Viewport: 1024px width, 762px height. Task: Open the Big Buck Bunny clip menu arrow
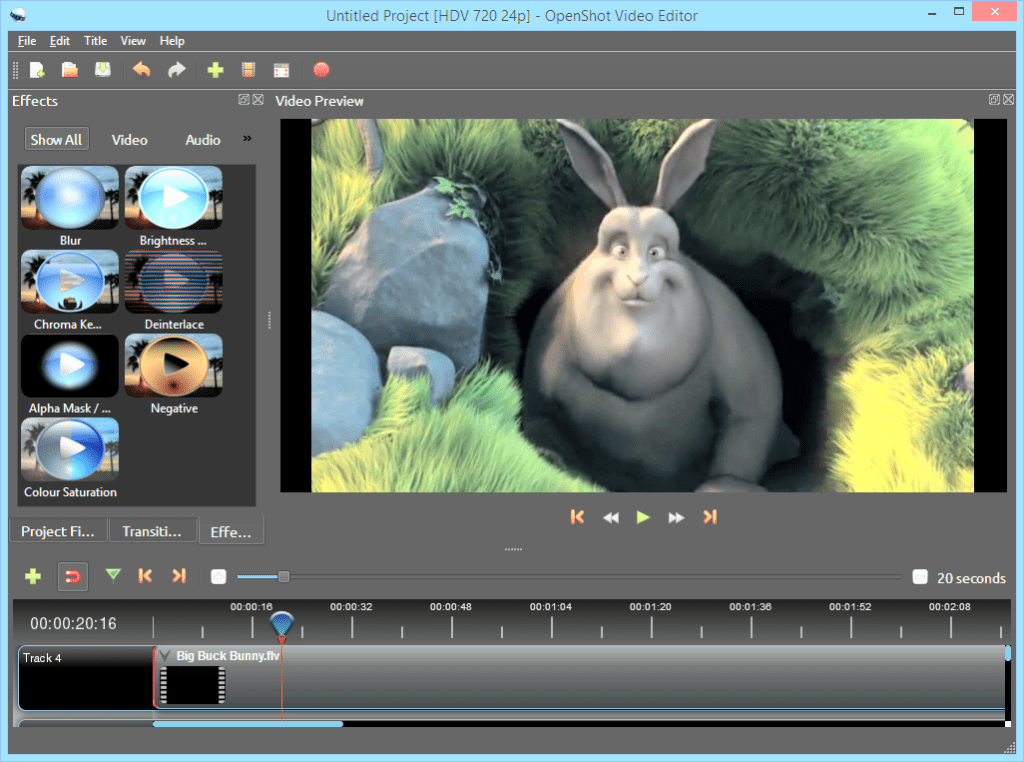tap(165, 655)
